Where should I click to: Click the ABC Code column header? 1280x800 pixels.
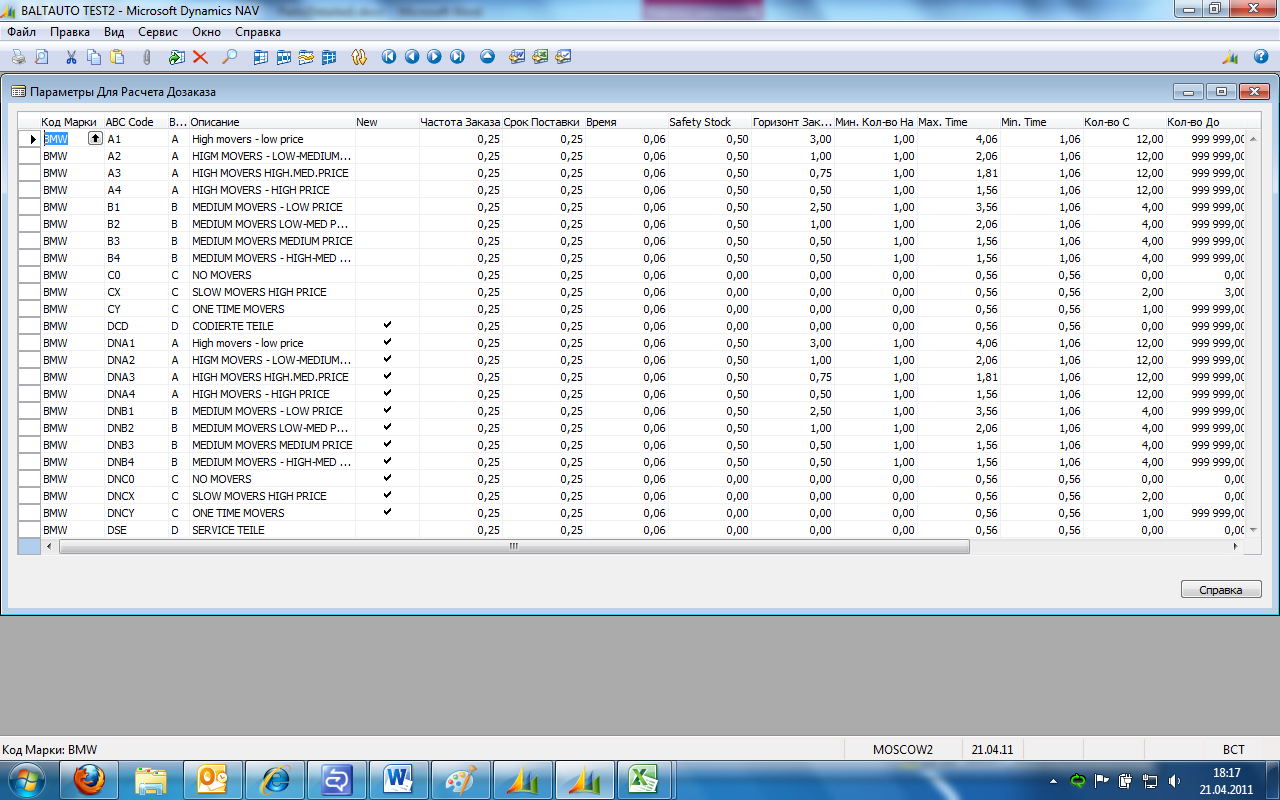coord(135,122)
